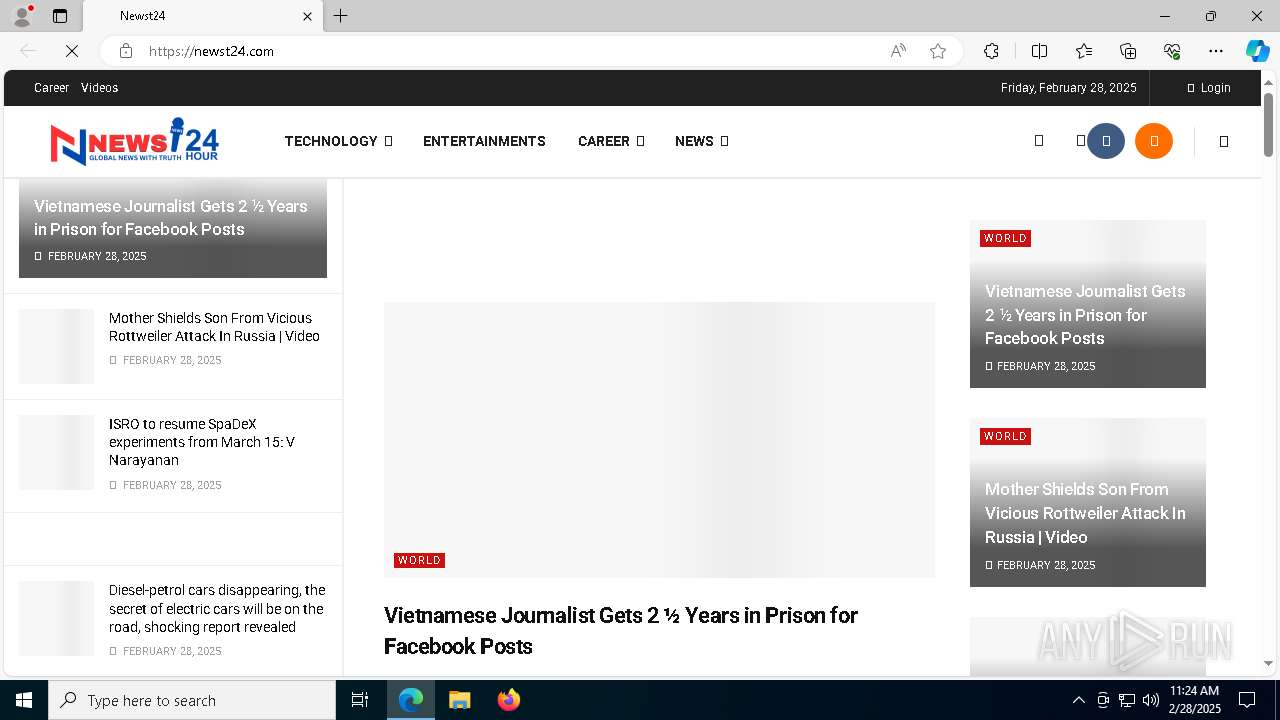
Task: Click the main featured article image
Action: click(659, 440)
